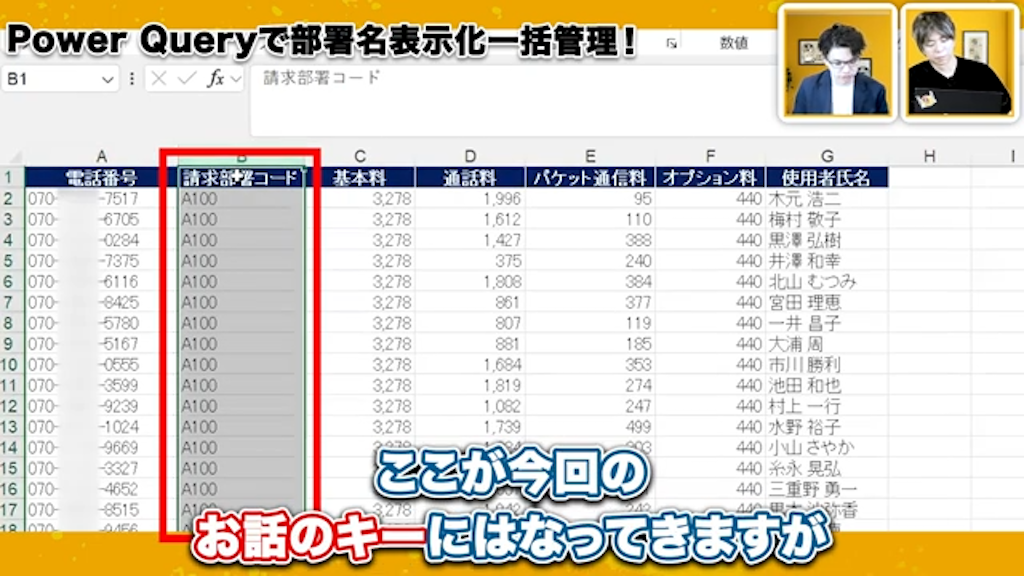Open Insert Function using the fx icon
The width and height of the screenshot is (1024, 576).
pyautogui.click(x=216, y=79)
